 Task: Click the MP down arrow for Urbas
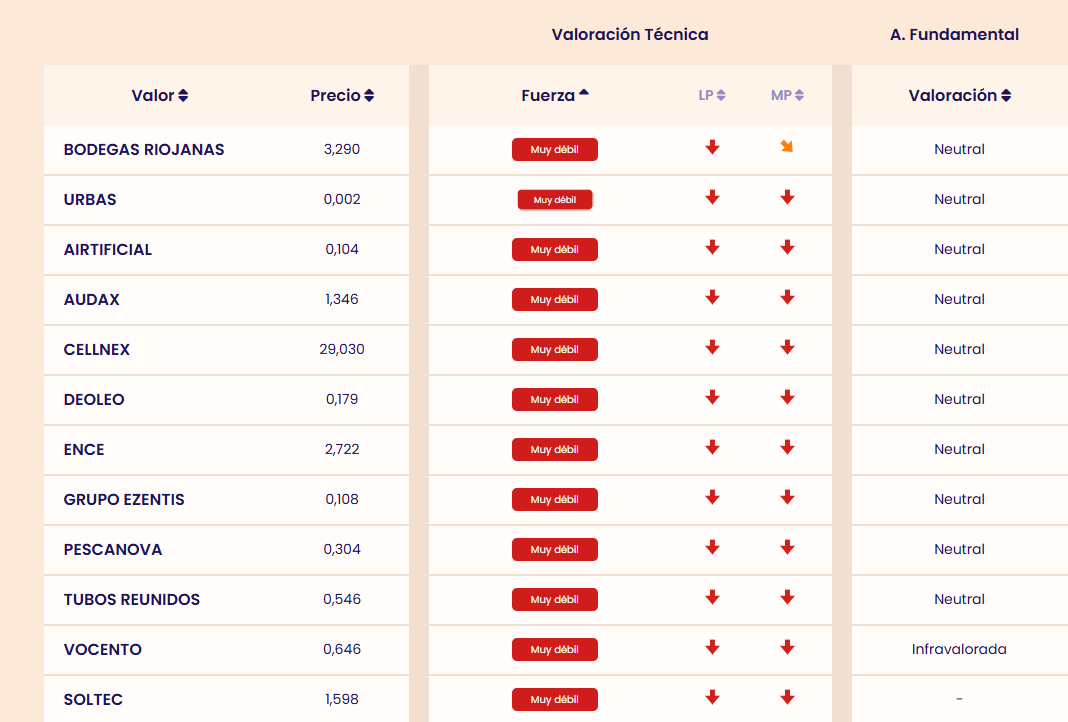click(x=787, y=198)
